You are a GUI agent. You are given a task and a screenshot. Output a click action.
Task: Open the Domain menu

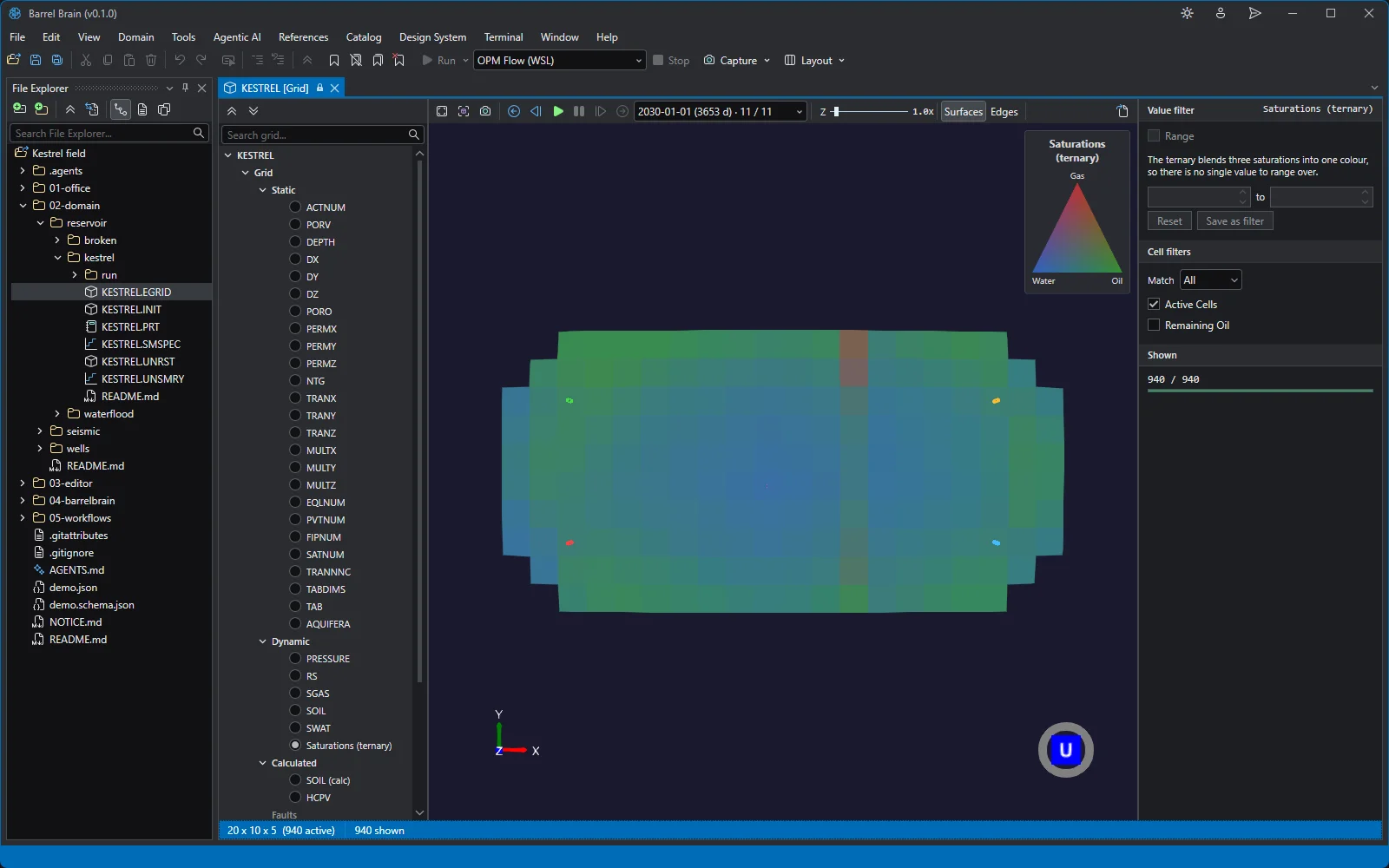coord(136,37)
